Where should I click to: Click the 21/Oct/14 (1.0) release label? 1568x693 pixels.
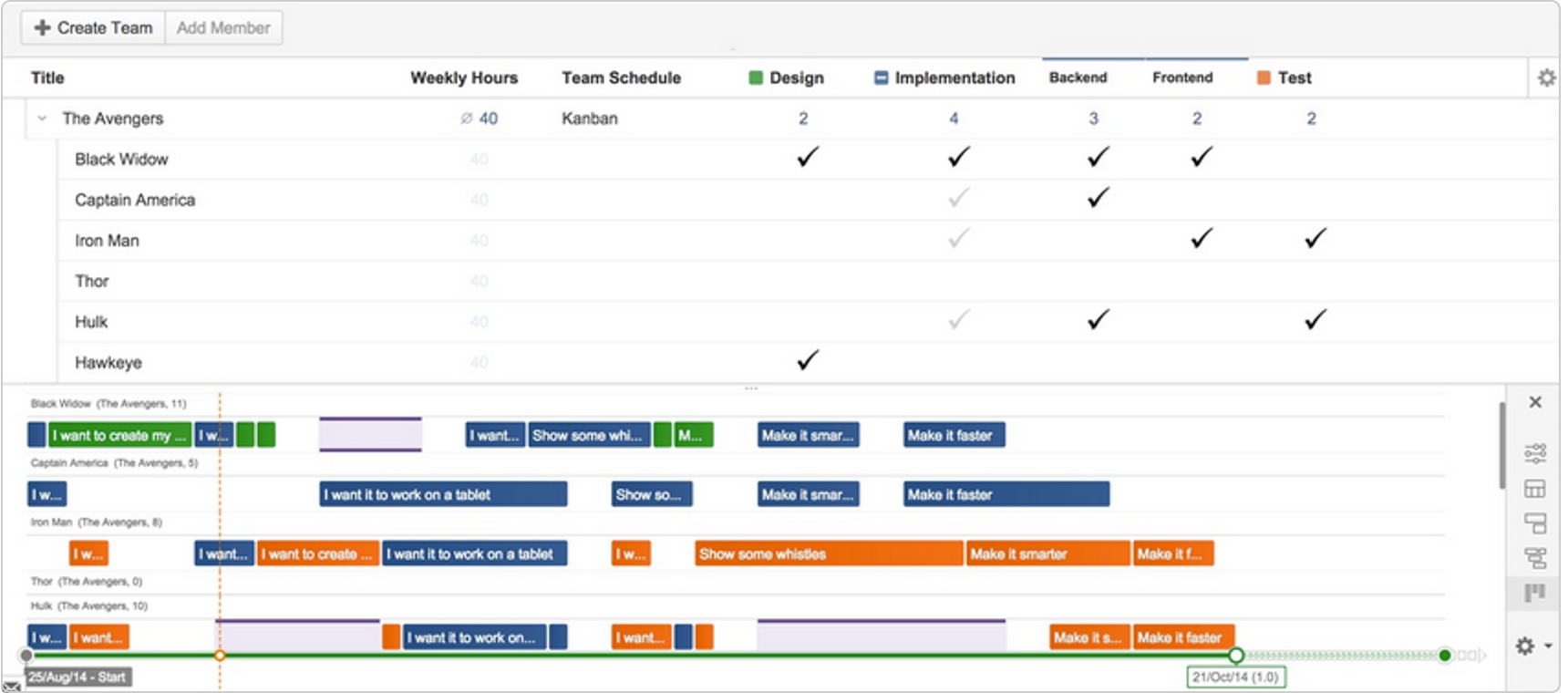pos(1236,677)
